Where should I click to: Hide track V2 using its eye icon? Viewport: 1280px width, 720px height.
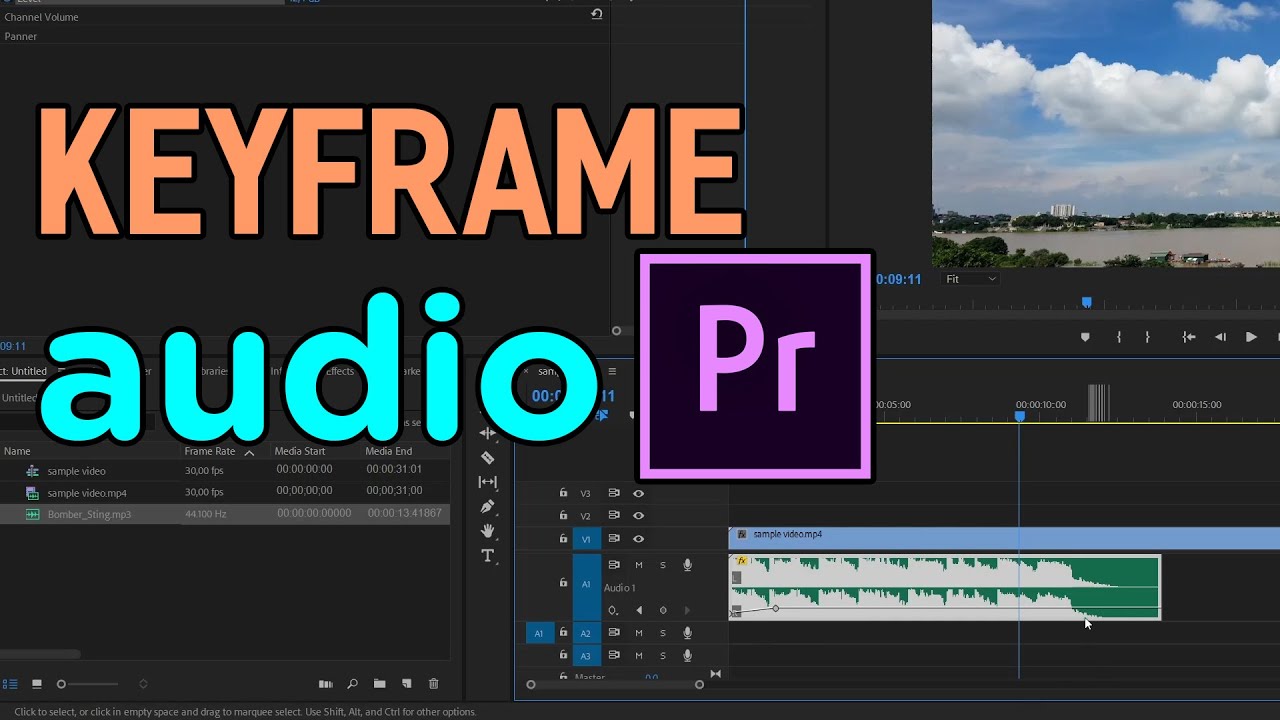point(639,516)
